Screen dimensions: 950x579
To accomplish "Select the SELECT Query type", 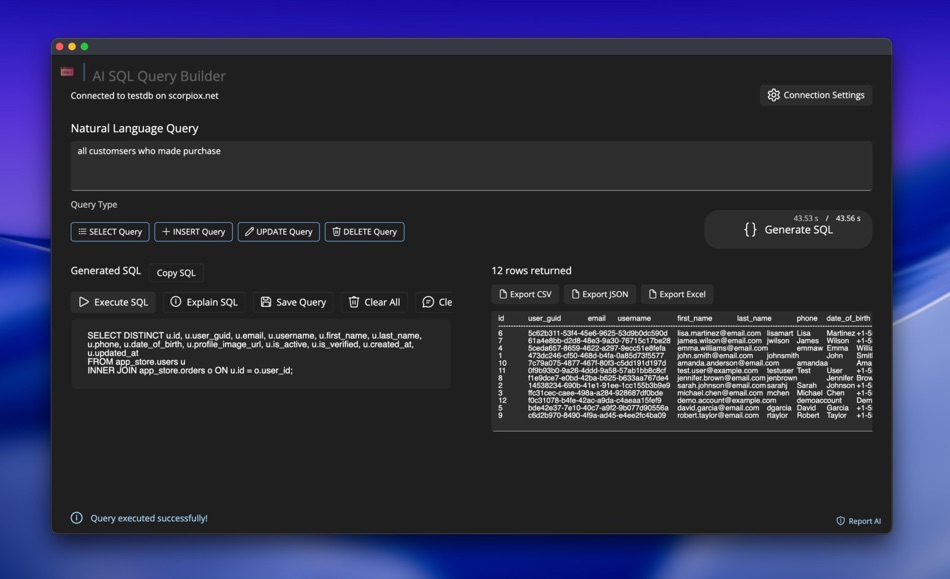I will click(x=109, y=231).
